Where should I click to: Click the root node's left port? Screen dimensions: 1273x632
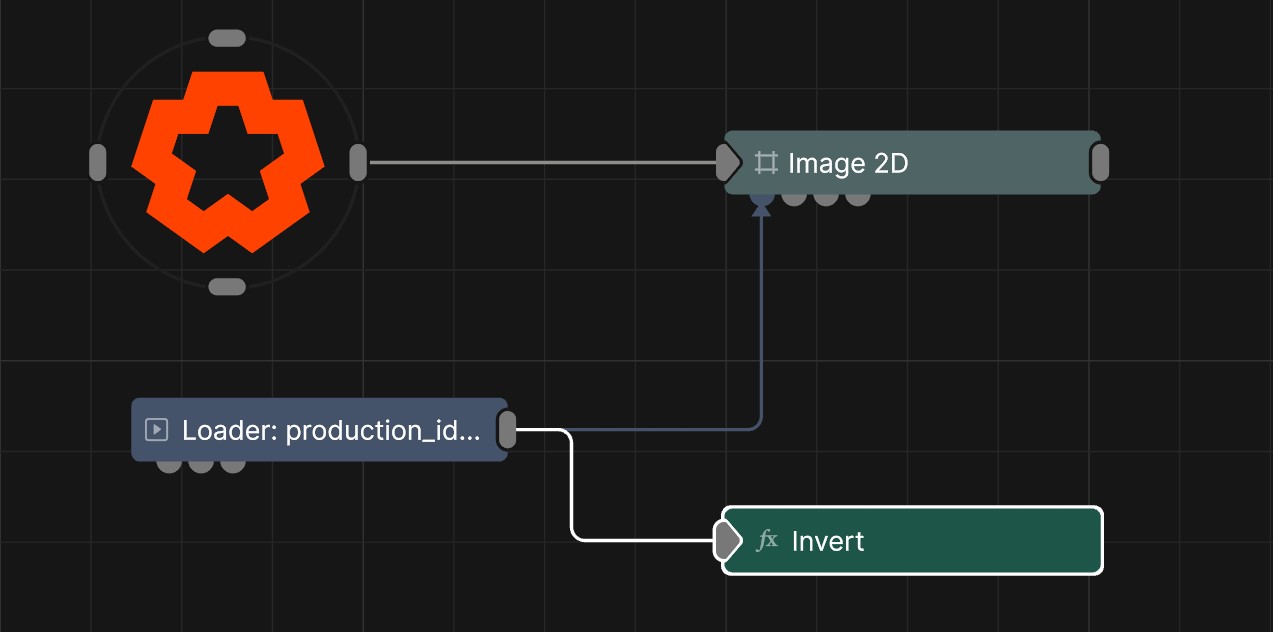tap(97, 163)
